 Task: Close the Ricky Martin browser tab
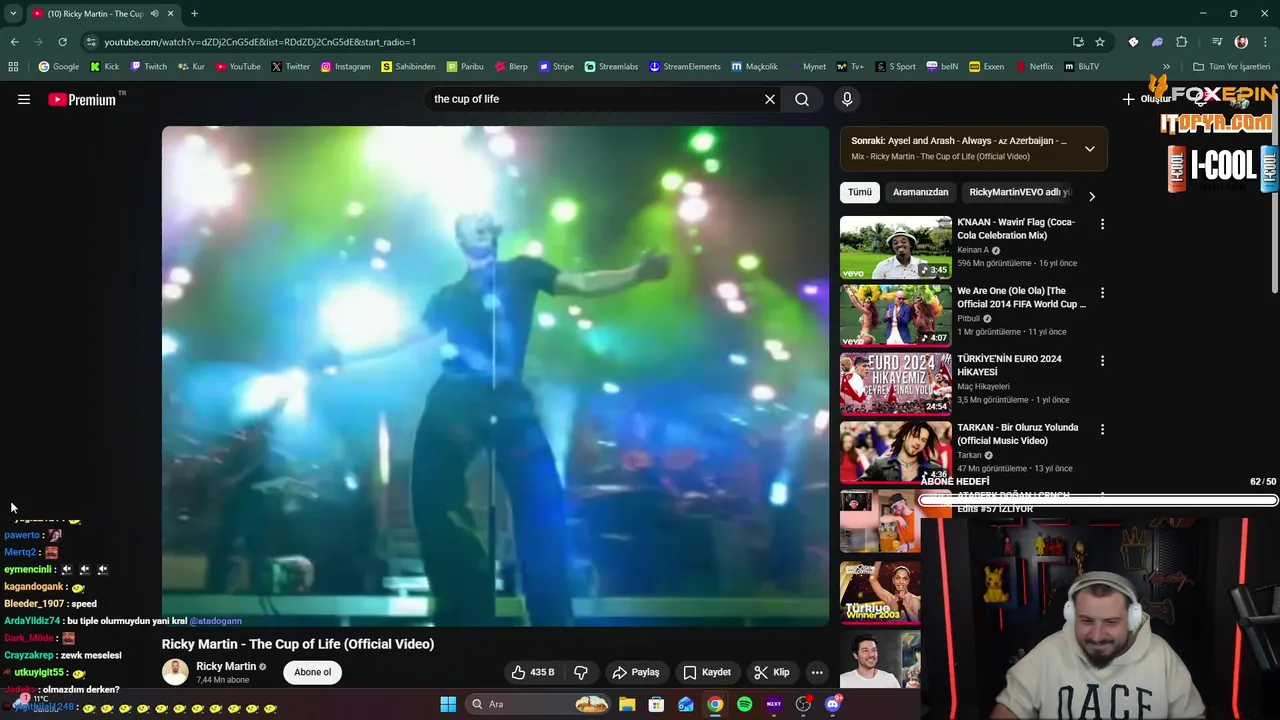[171, 14]
